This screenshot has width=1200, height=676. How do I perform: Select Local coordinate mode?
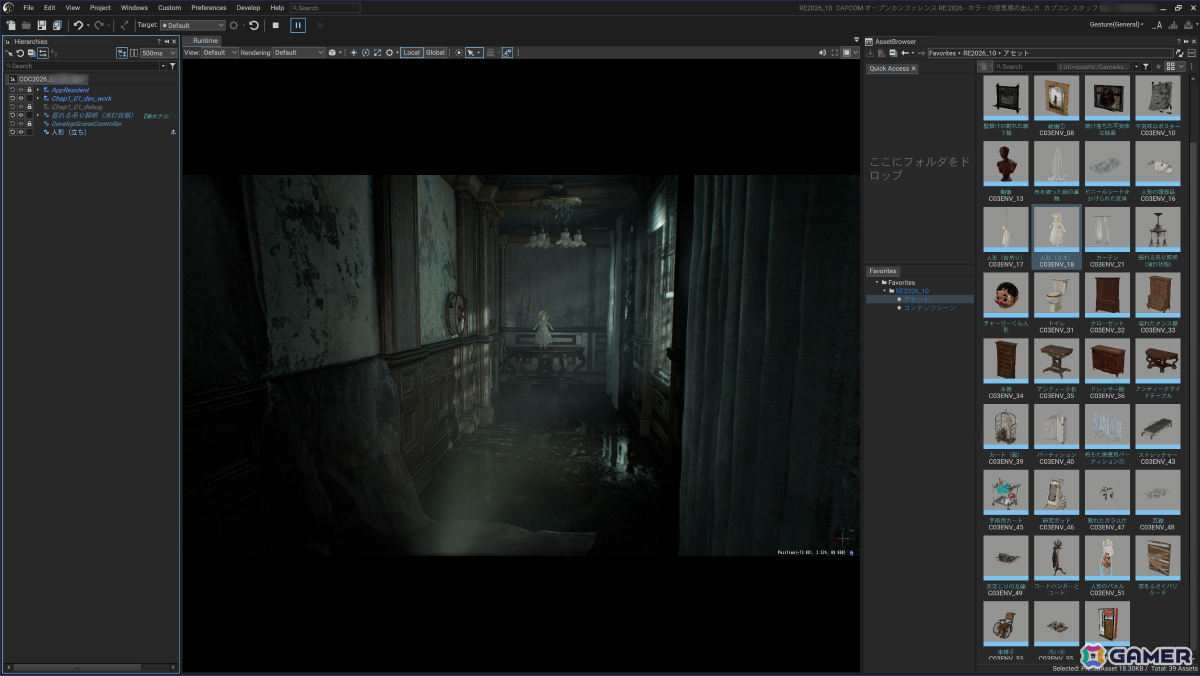click(x=412, y=53)
